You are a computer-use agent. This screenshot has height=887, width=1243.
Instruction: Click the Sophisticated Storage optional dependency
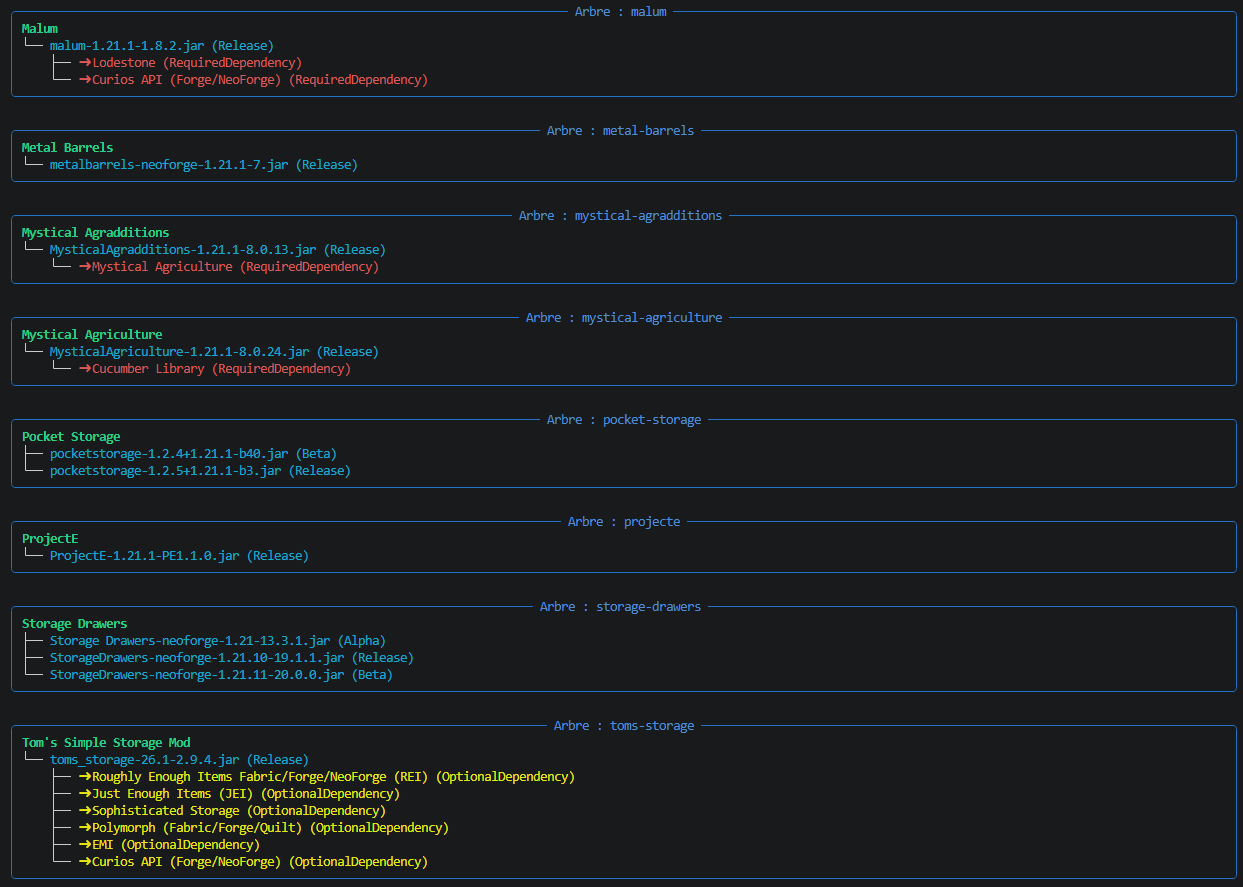232,811
